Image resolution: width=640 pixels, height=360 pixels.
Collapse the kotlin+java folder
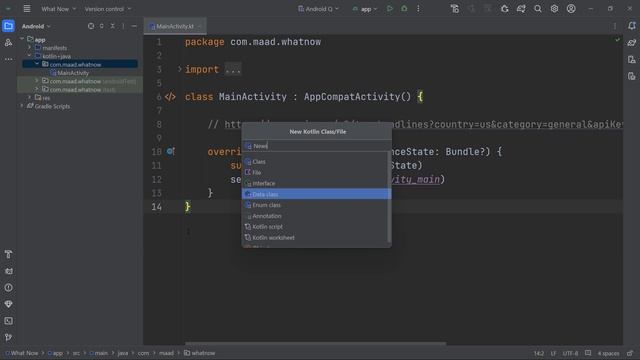[x=29, y=56]
